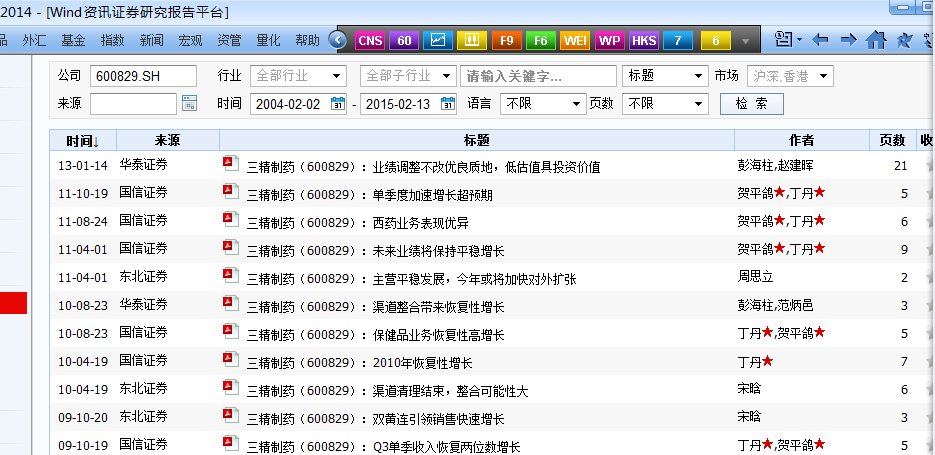This screenshot has height=455, width=935.
Task: Click the 检索 search button
Action: point(751,104)
